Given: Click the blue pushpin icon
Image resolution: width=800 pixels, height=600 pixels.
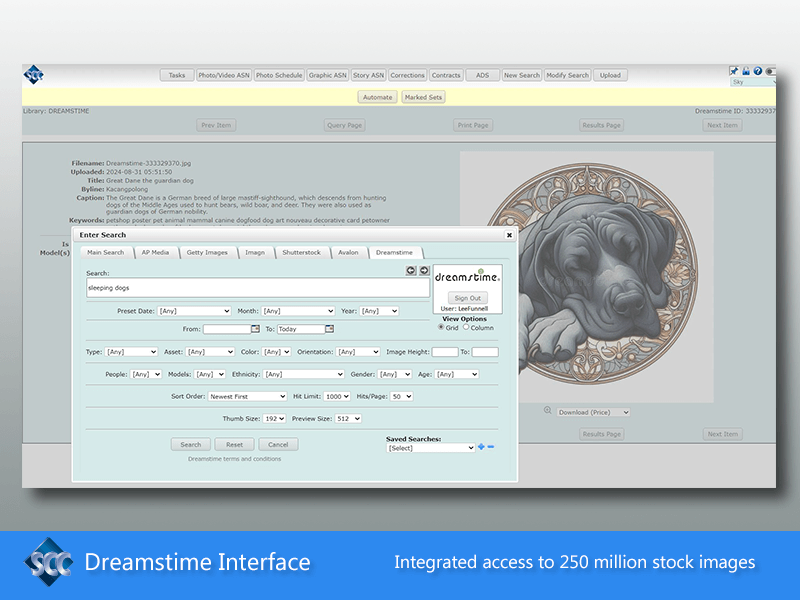Looking at the screenshot, I should pyautogui.click(x=734, y=71).
